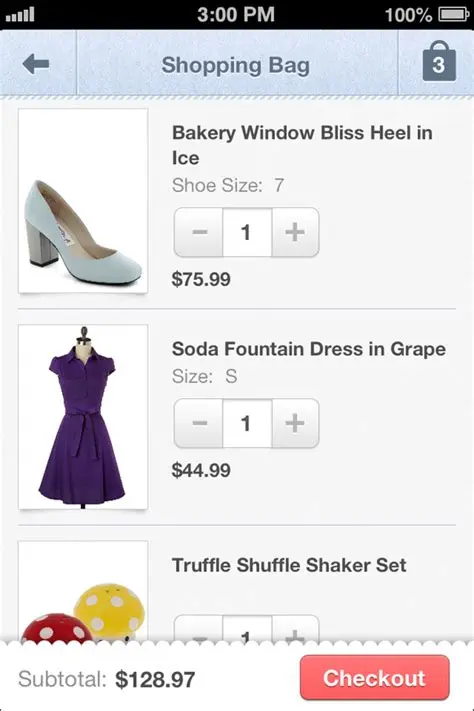
Task: Open the mushroom shaker set thumbnail
Action: pos(83,592)
